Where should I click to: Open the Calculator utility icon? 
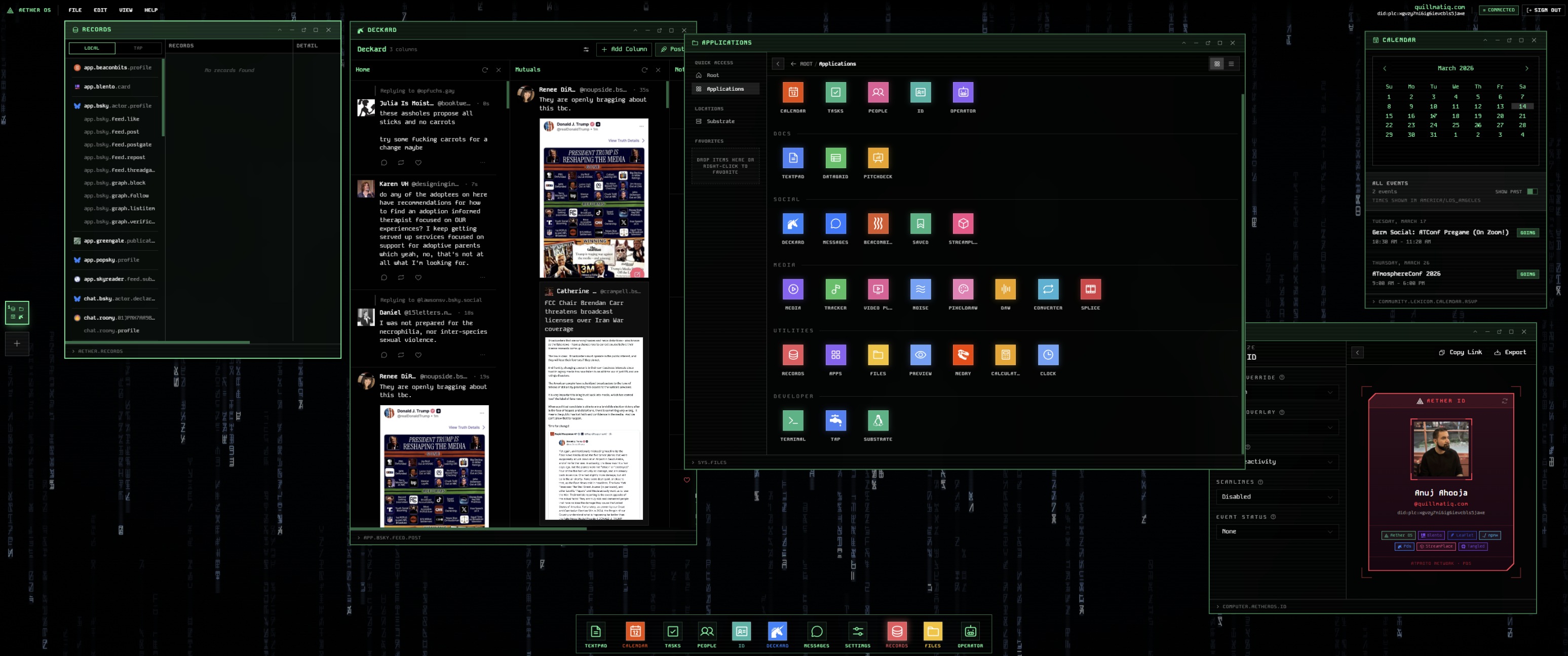tap(1005, 355)
